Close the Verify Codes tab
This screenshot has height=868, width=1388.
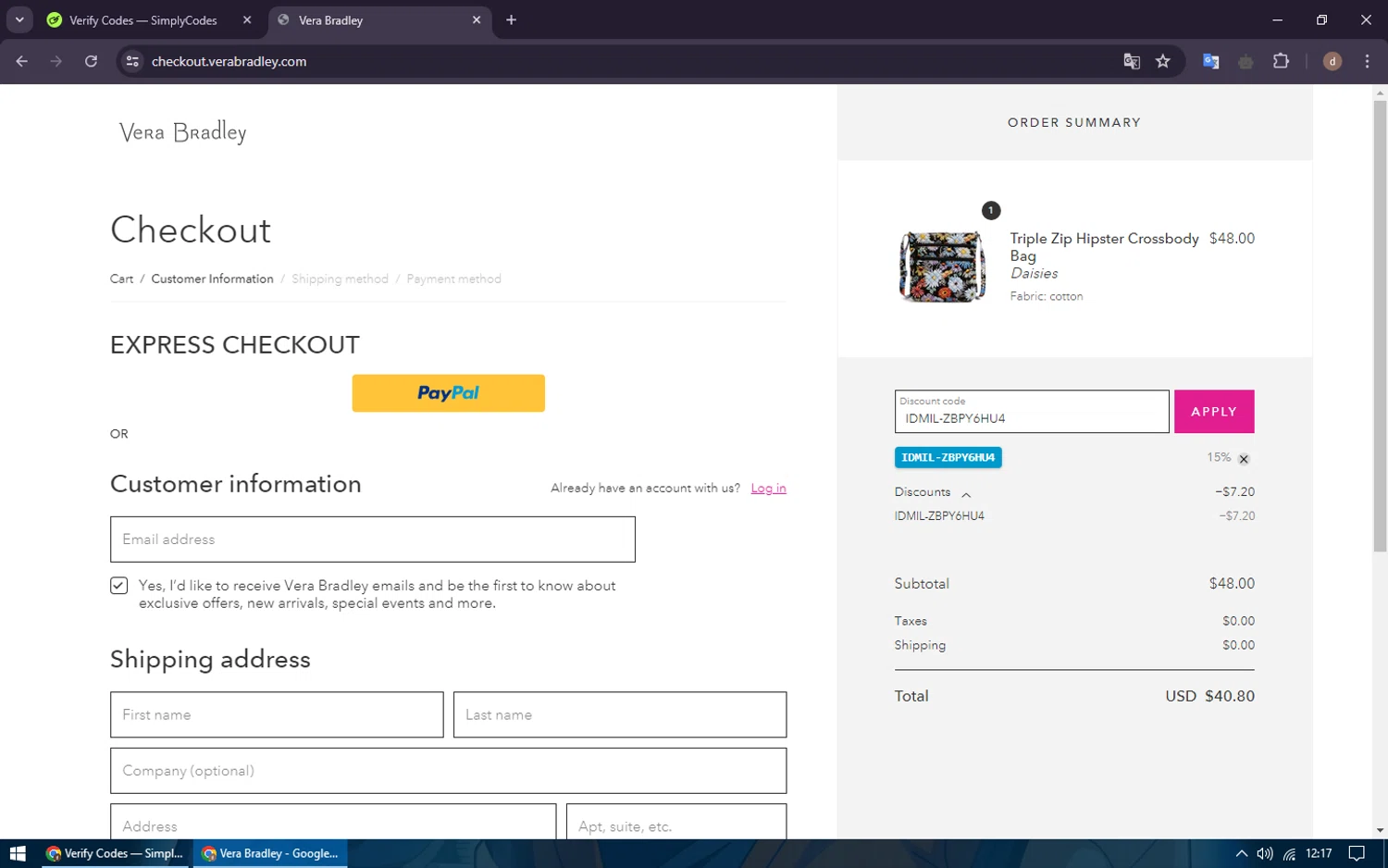pyautogui.click(x=247, y=19)
